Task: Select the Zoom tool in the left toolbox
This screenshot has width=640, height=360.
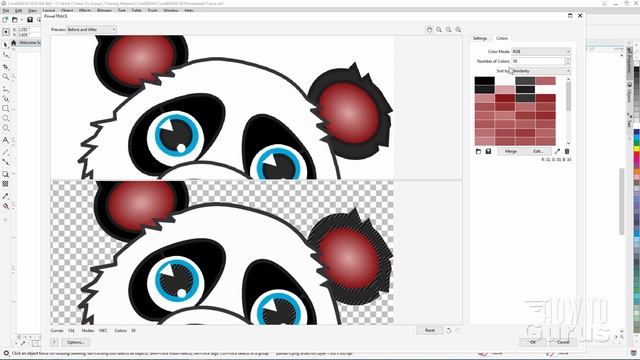Action: click(x=6, y=77)
